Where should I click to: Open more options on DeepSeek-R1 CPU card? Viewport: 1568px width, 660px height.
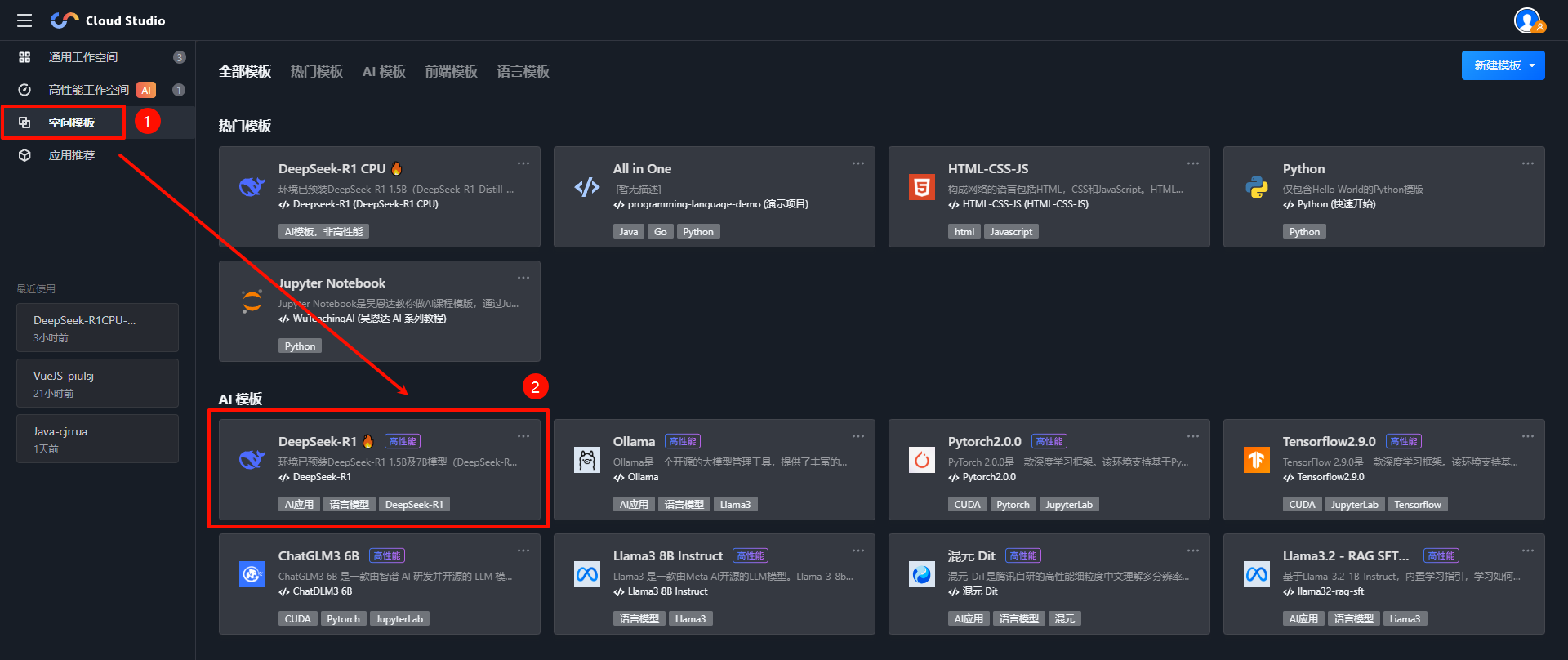click(523, 163)
